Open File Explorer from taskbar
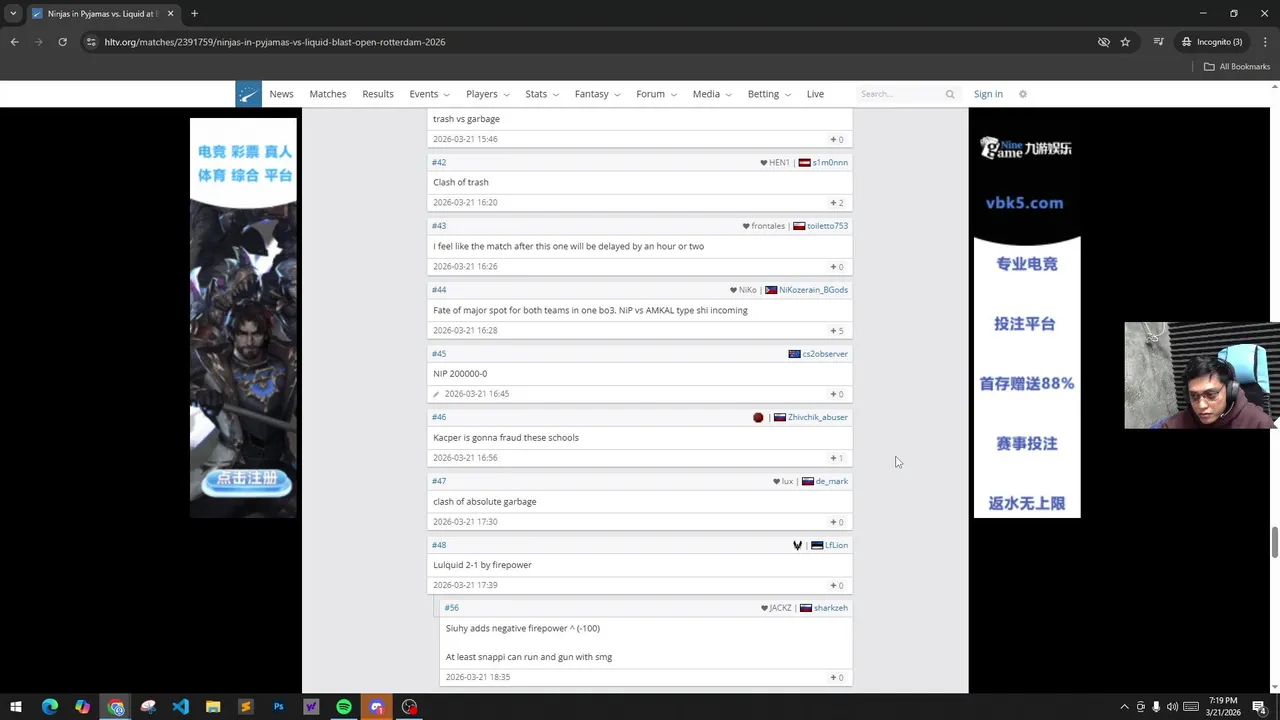 point(213,707)
